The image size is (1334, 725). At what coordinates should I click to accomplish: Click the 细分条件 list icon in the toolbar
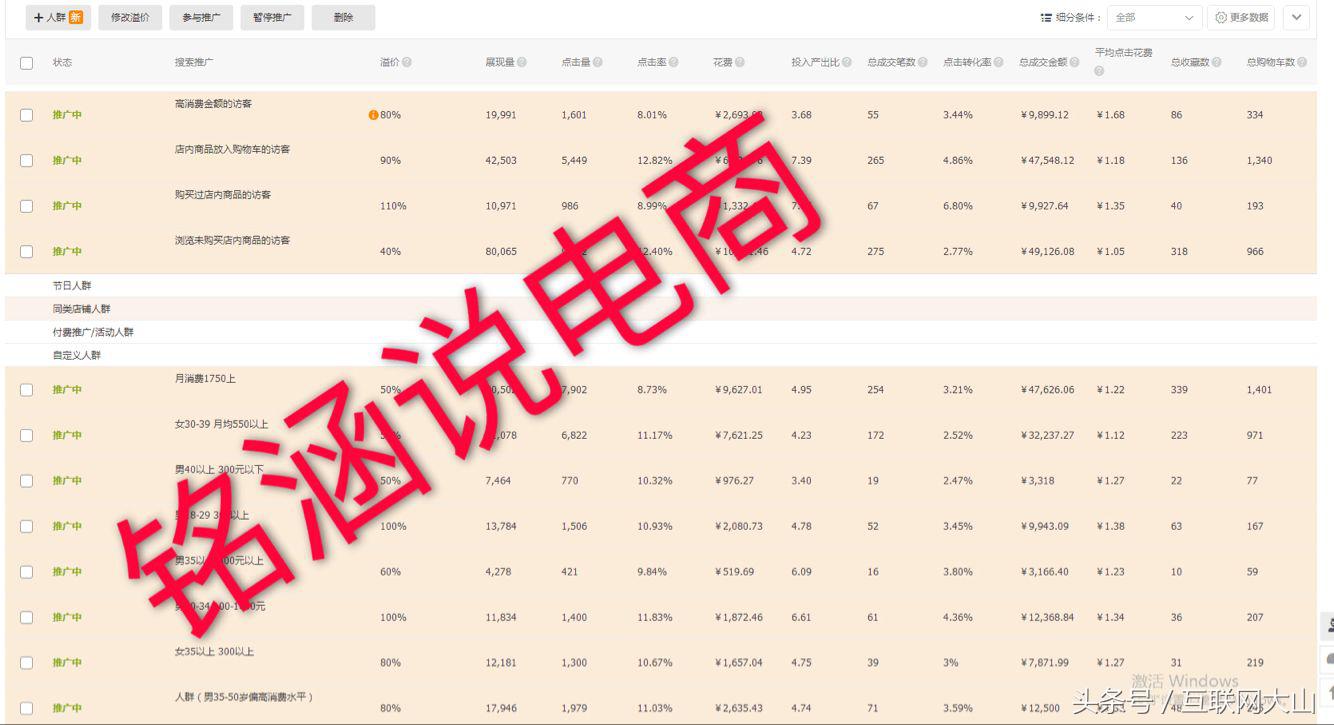click(x=1046, y=17)
